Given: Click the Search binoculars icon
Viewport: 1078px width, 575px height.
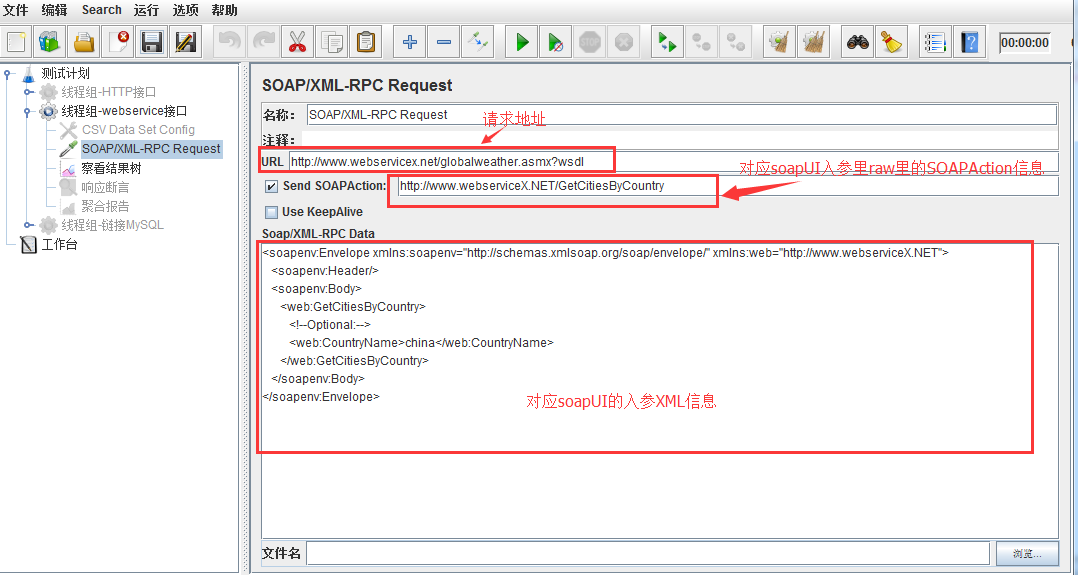Looking at the screenshot, I should pyautogui.click(x=857, y=43).
